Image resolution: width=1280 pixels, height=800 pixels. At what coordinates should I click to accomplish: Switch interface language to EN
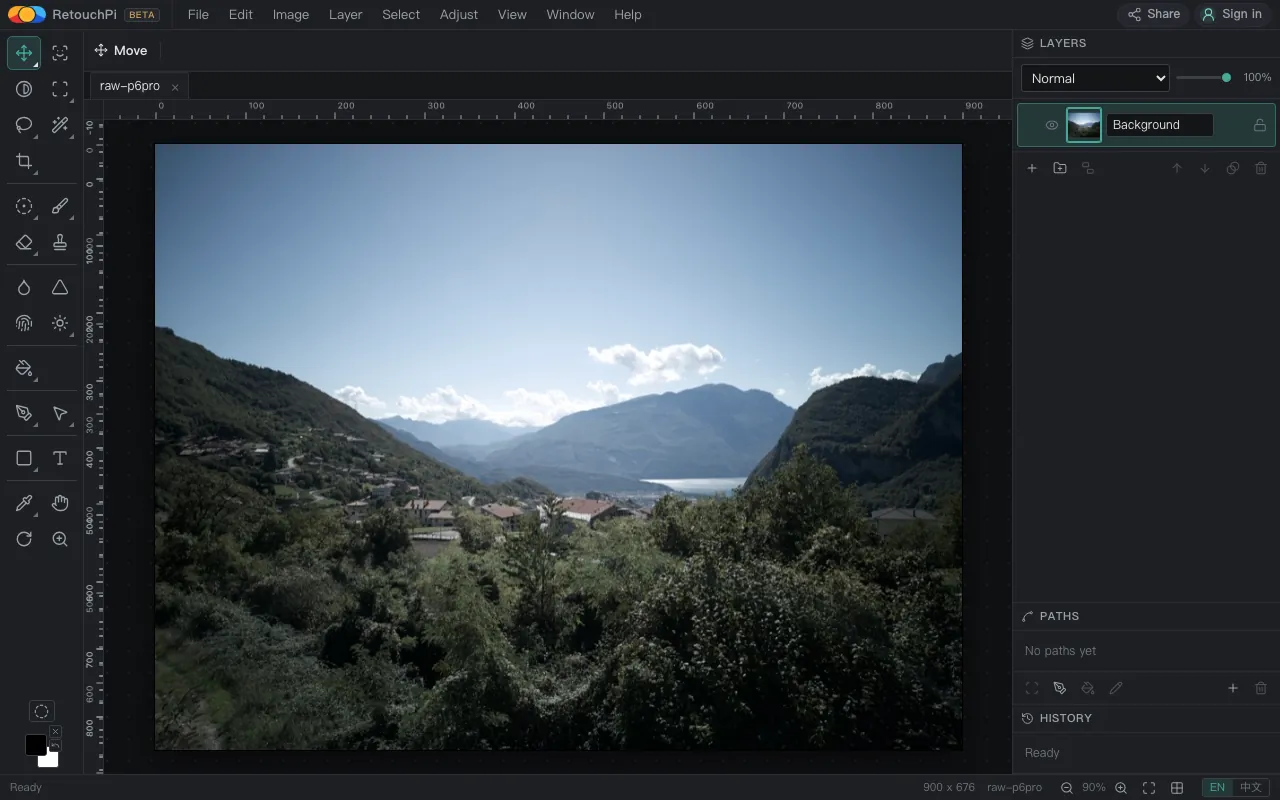click(x=1217, y=787)
